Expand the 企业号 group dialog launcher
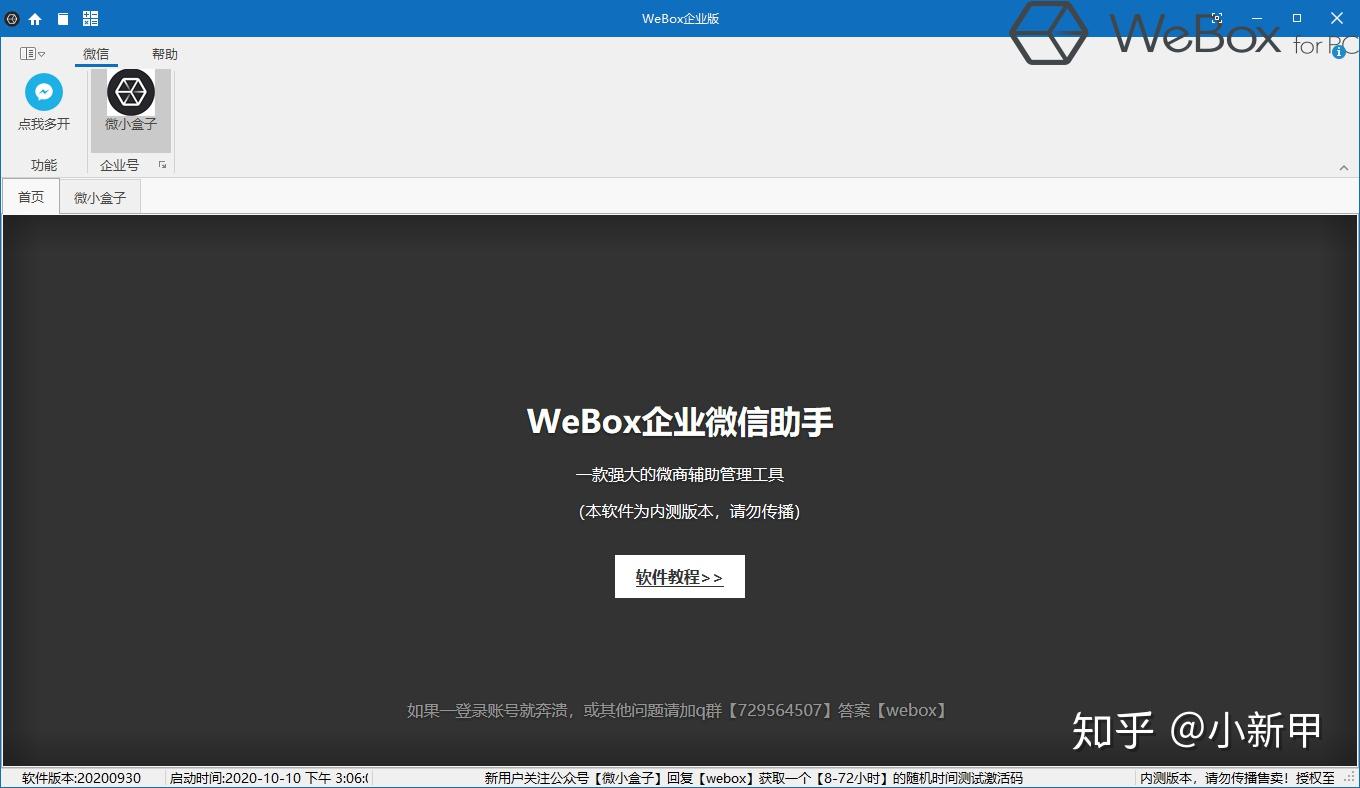Screen dimensions: 1360x788 pos(162,165)
